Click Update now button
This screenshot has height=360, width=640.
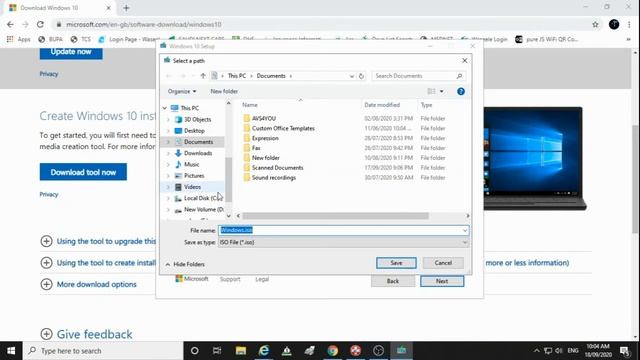71,52
